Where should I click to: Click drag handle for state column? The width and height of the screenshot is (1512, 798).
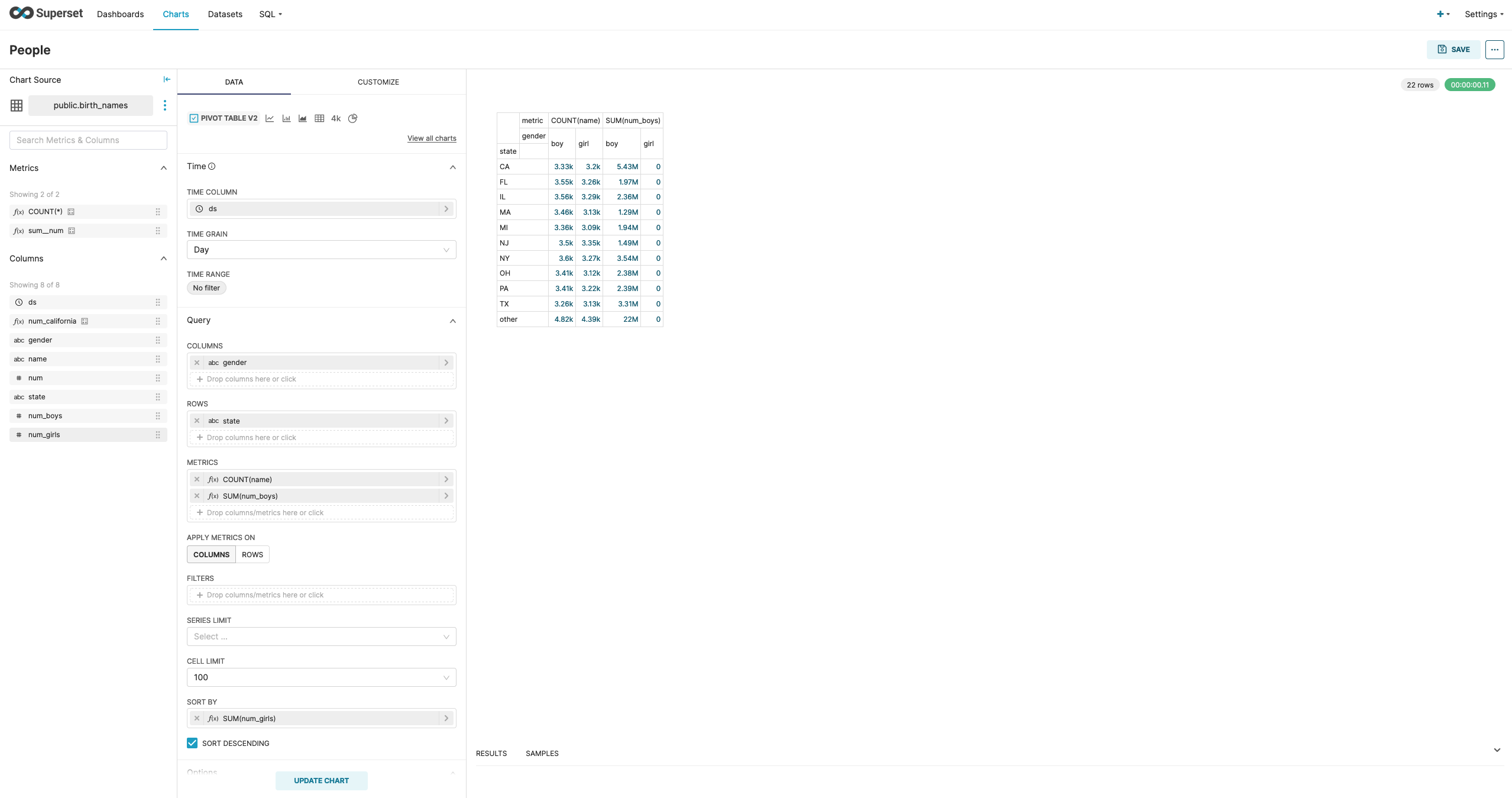click(x=158, y=397)
